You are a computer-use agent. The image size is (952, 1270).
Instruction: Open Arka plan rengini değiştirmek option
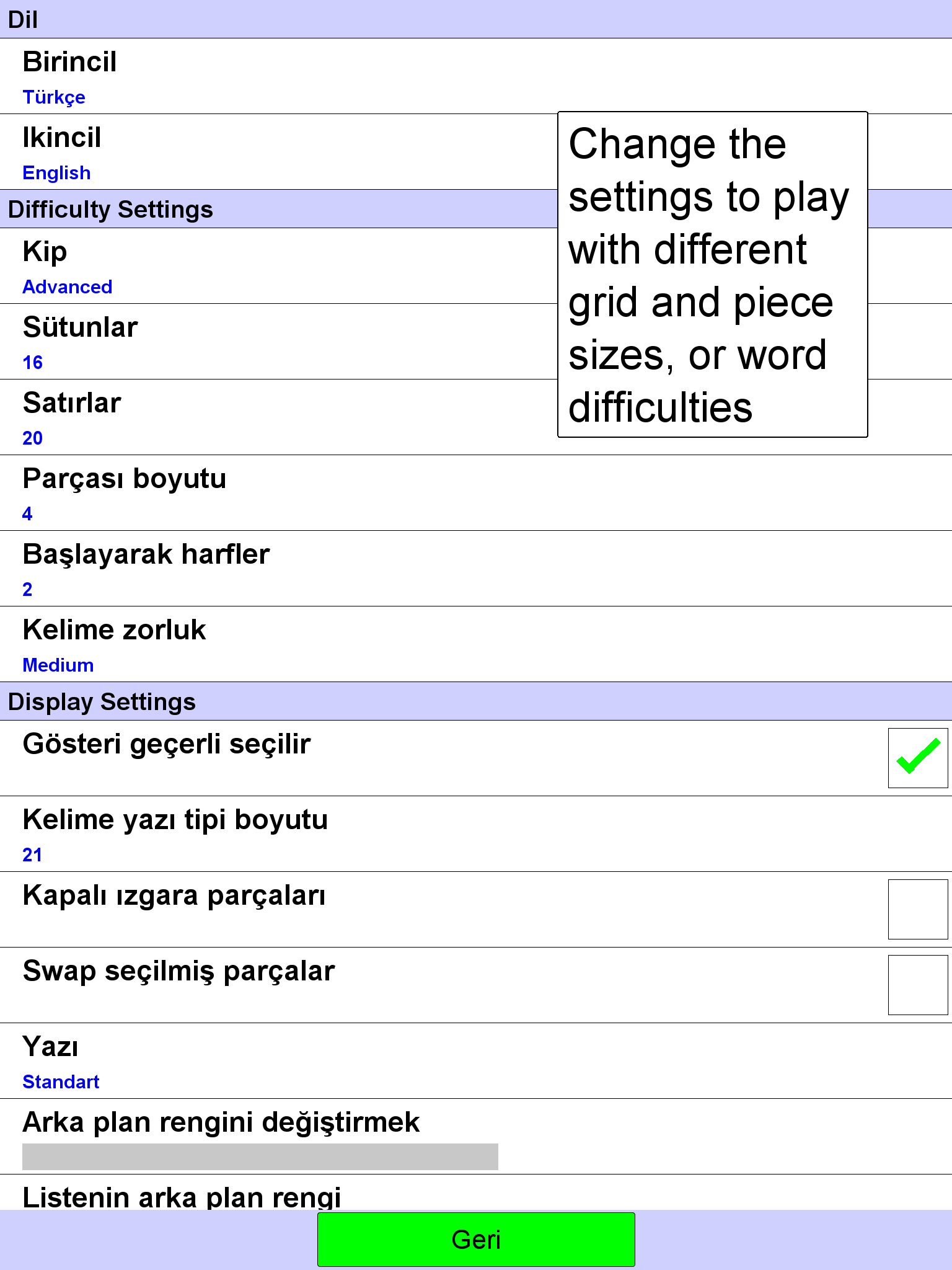click(x=476, y=1137)
